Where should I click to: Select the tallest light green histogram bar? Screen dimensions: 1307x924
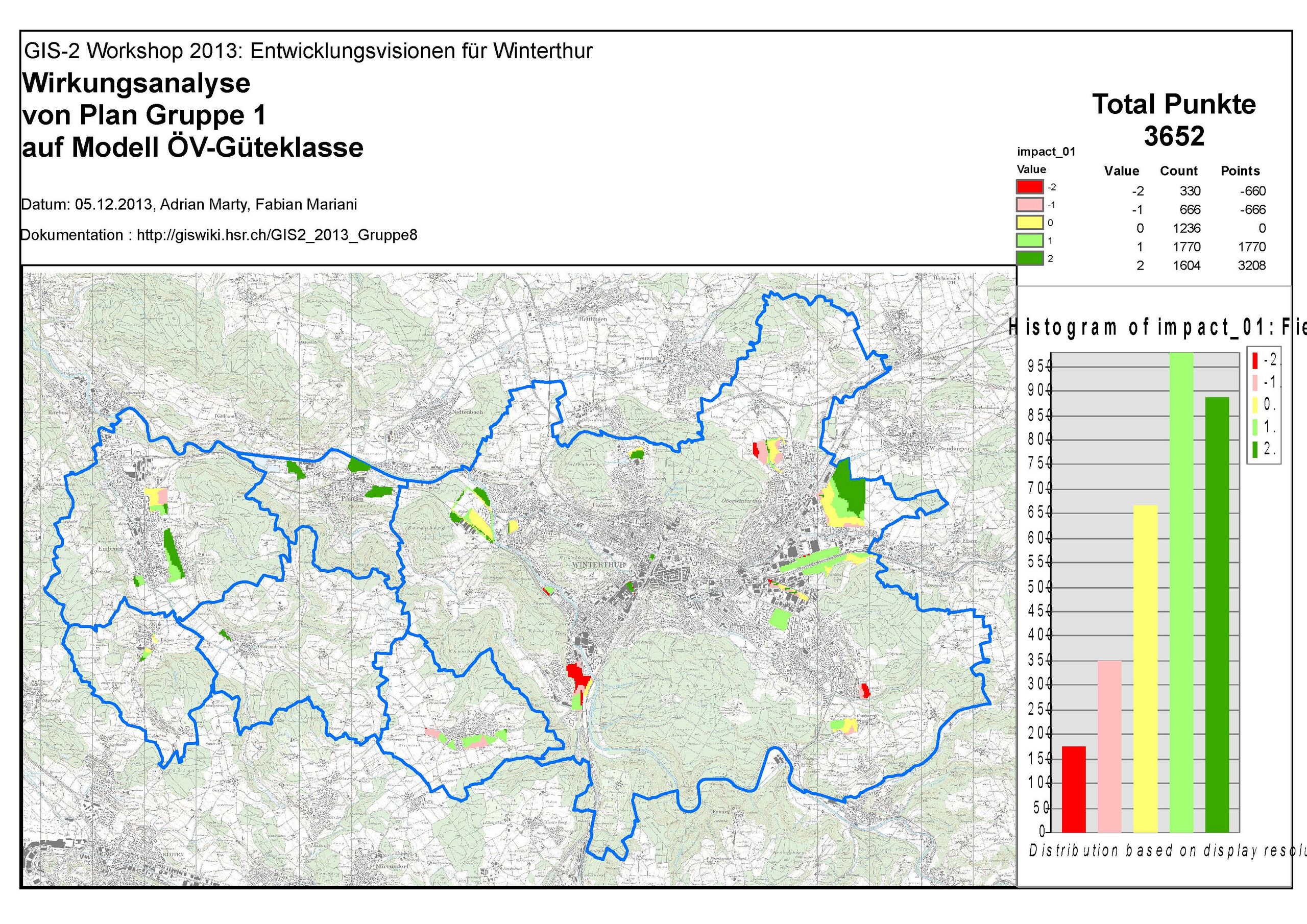pos(1181,592)
